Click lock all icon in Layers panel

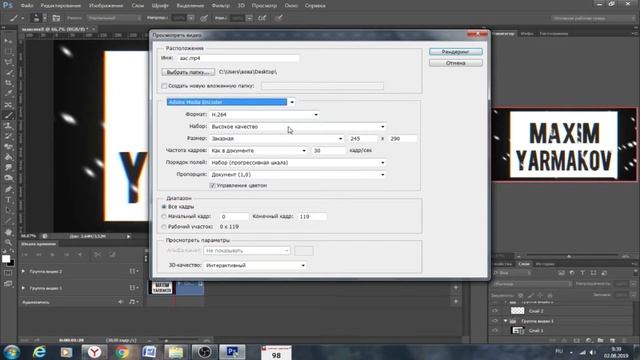pos(550,295)
